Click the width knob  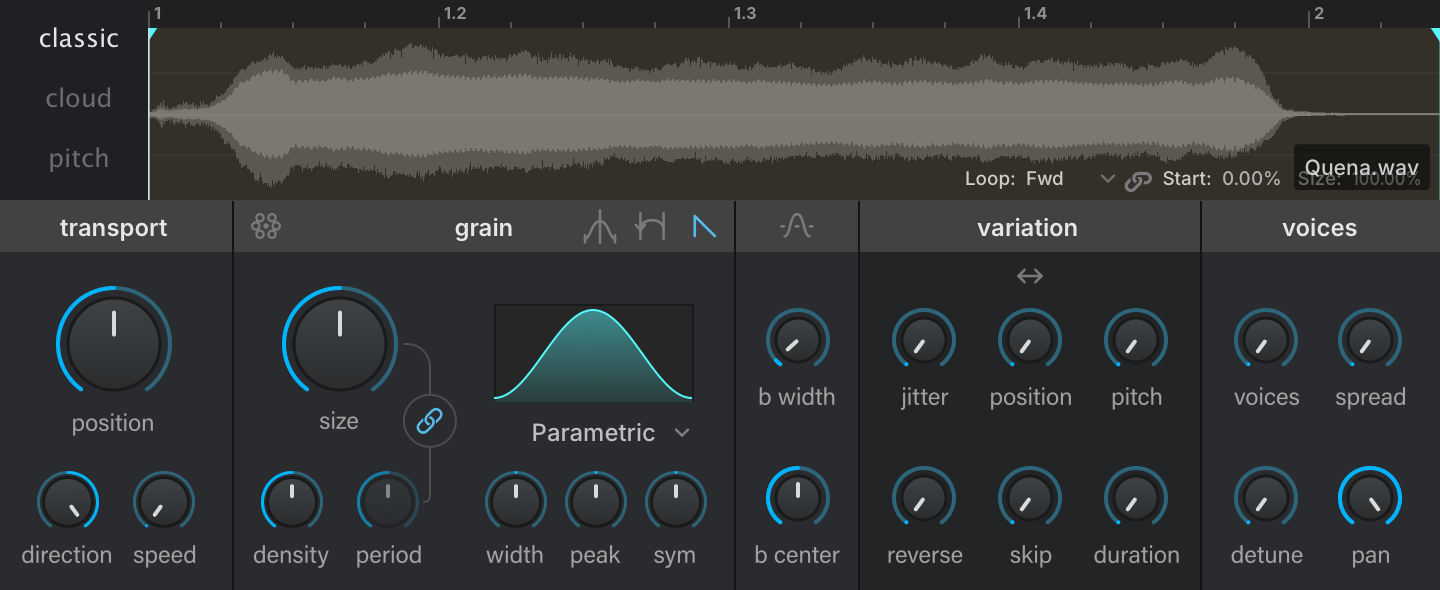point(516,502)
